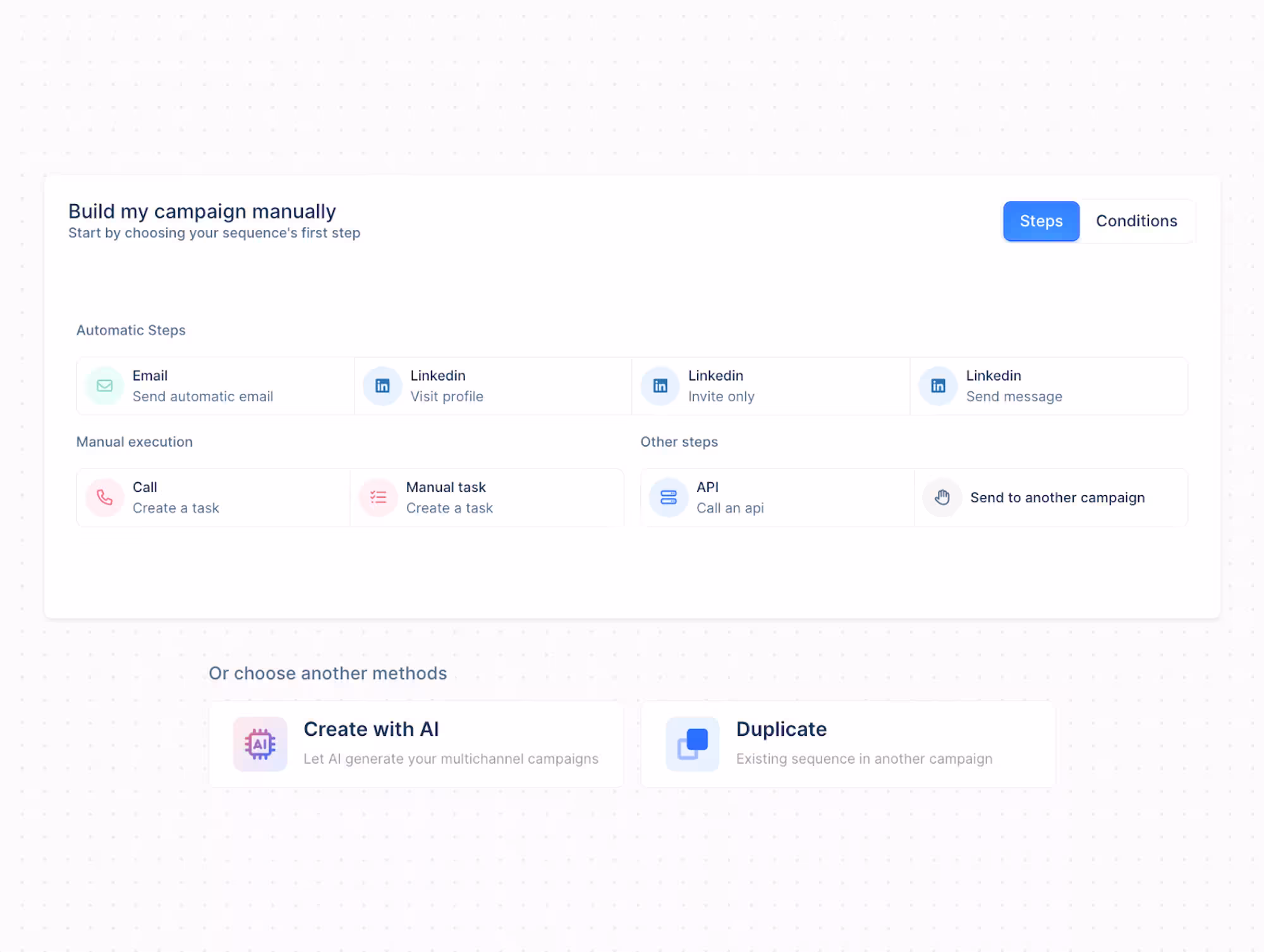
Task: Click the LinkedIn Send message icon
Action: click(938, 386)
